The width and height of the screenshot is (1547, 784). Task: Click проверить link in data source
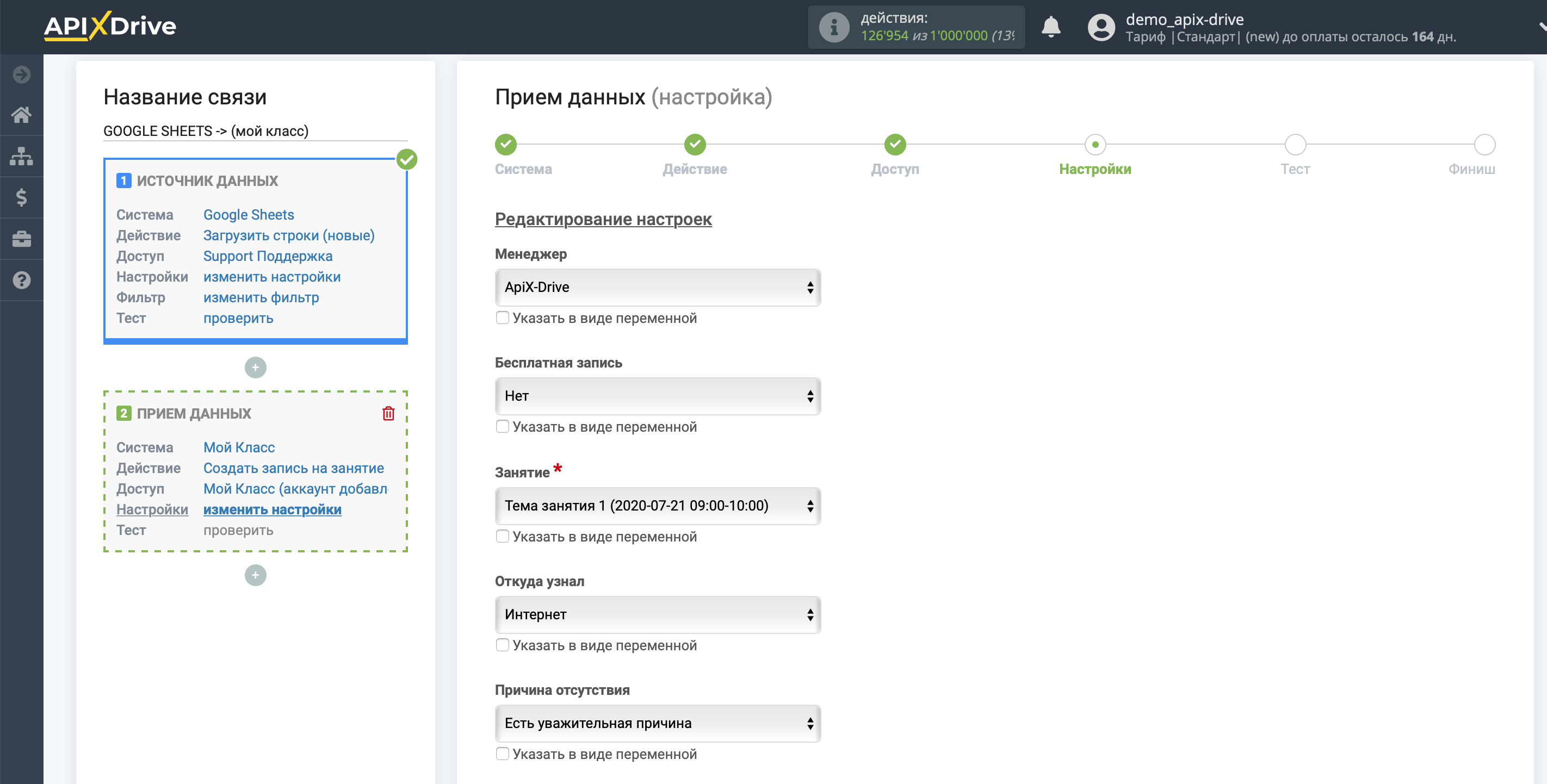pyautogui.click(x=238, y=318)
